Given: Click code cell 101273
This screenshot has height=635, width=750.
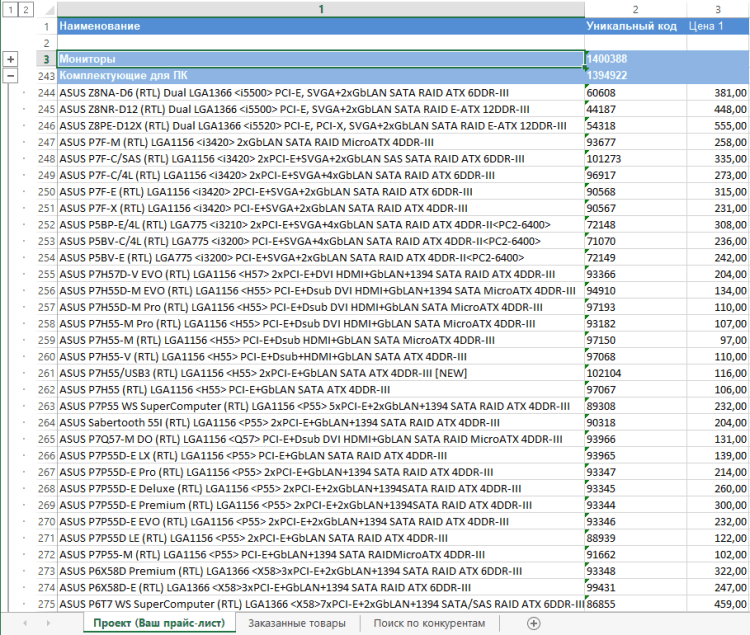Looking at the screenshot, I should (x=636, y=159).
